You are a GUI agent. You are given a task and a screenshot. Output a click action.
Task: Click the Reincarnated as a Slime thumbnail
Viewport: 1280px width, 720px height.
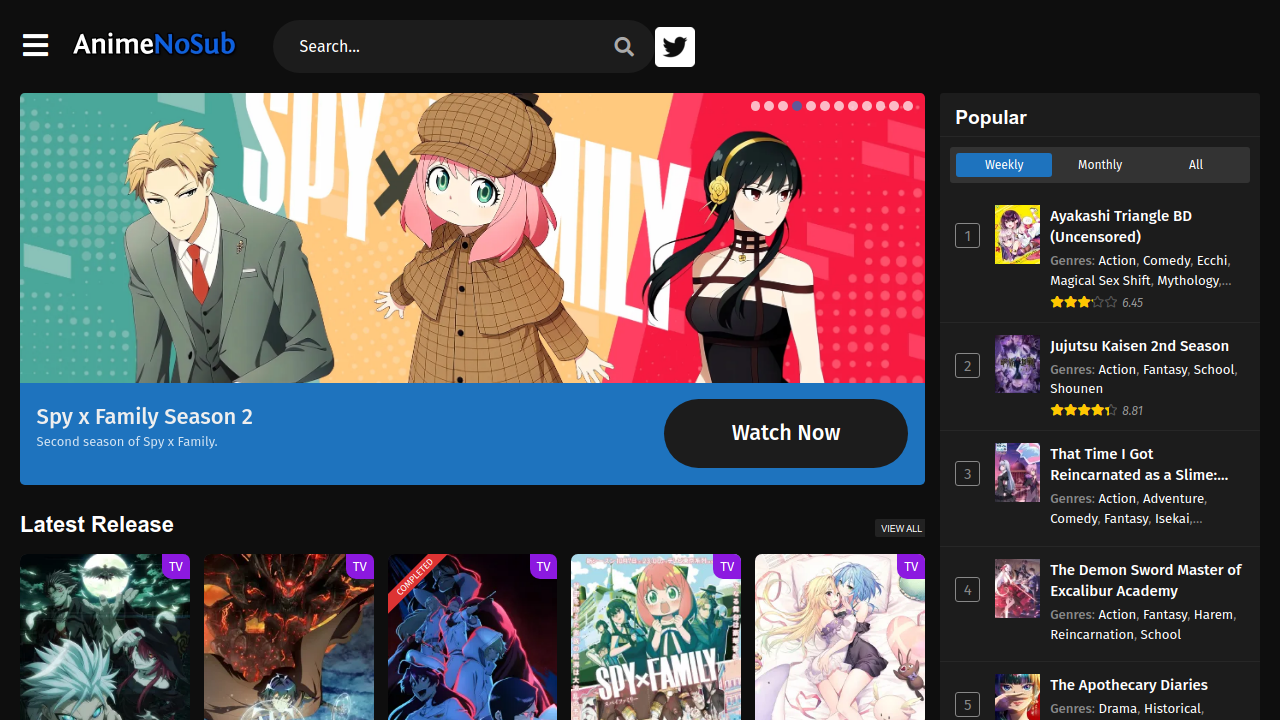[1017, 472]
